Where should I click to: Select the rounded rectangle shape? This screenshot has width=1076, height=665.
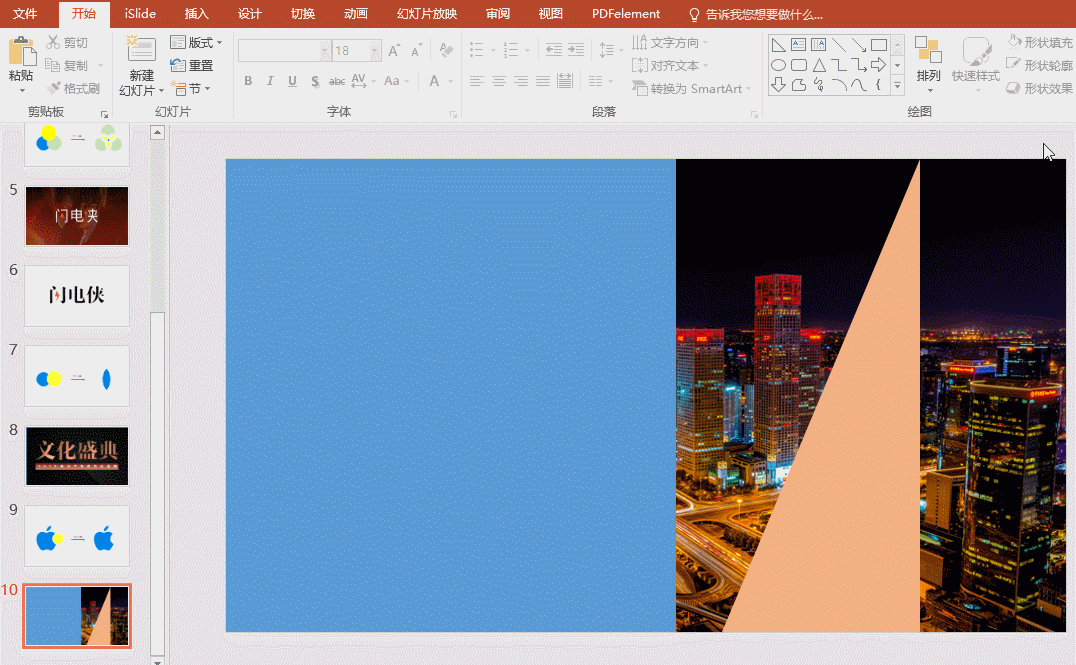(798, 65)
